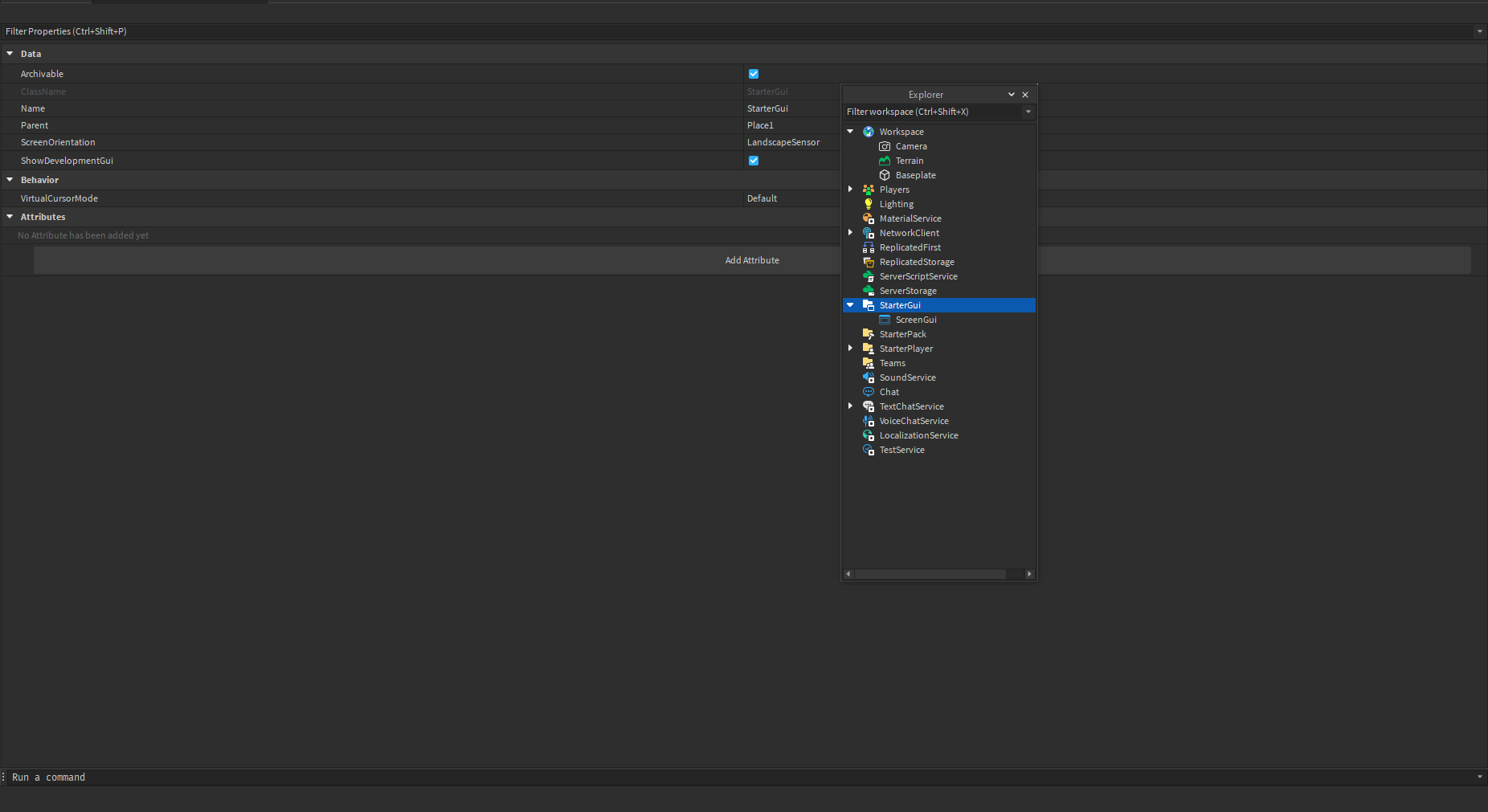Click the ReplicatedFirst icon
The width and height of the screenshot is (1488, 812).
pyautogui.click(x=868, y=247)
